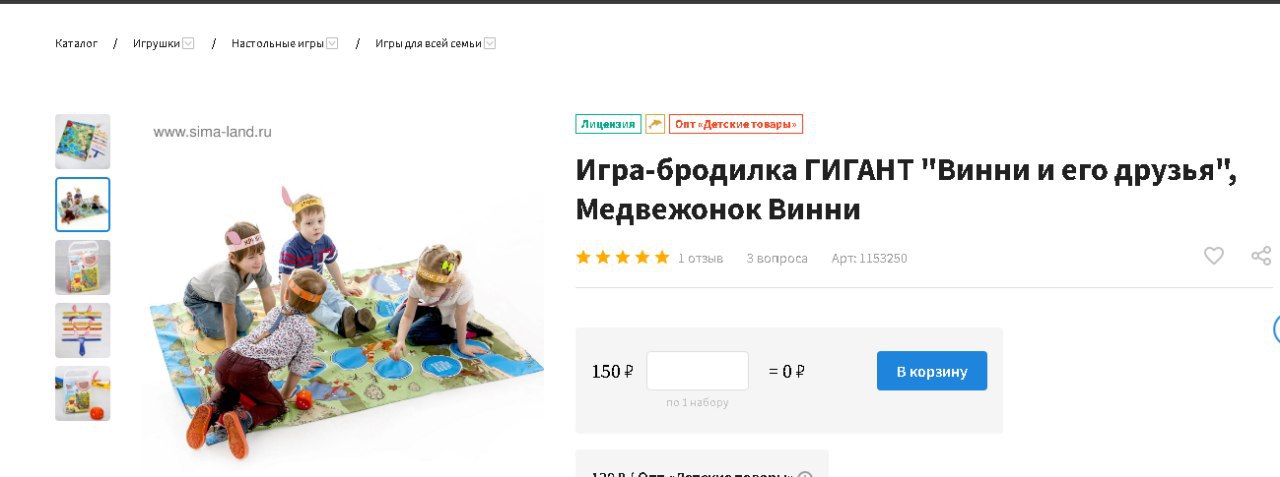Add product to favorites with heart icon
The width and height of the screenshot is (1280, 477).
click(x=1213, y=256)
